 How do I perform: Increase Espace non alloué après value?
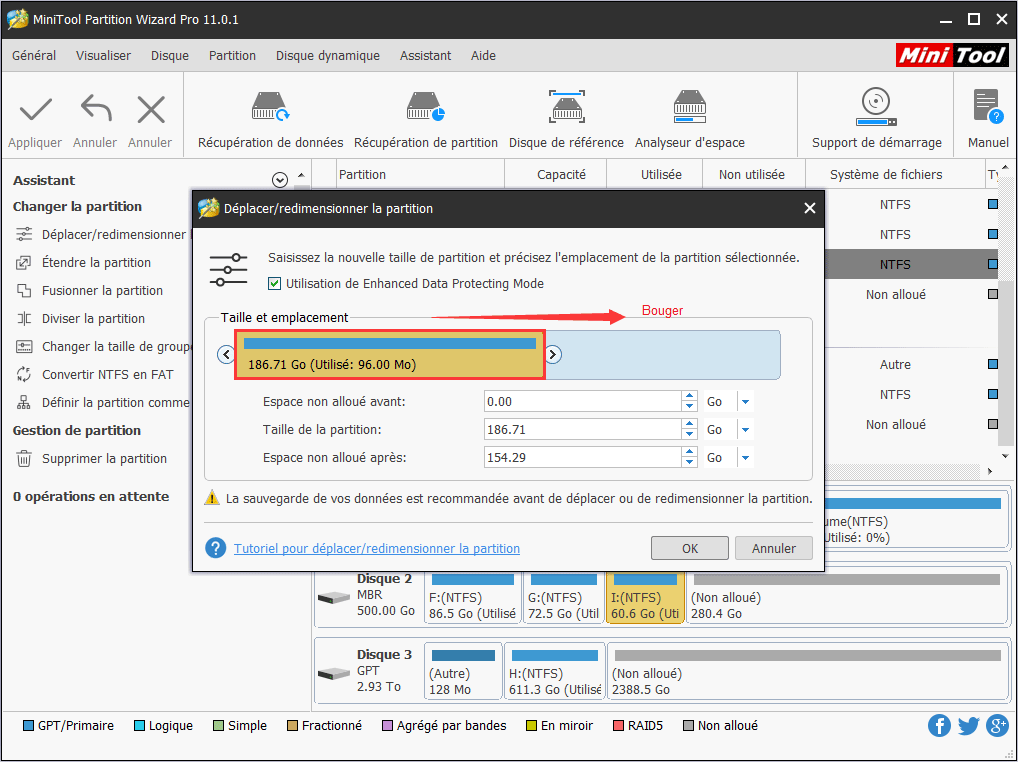[689, 452]
